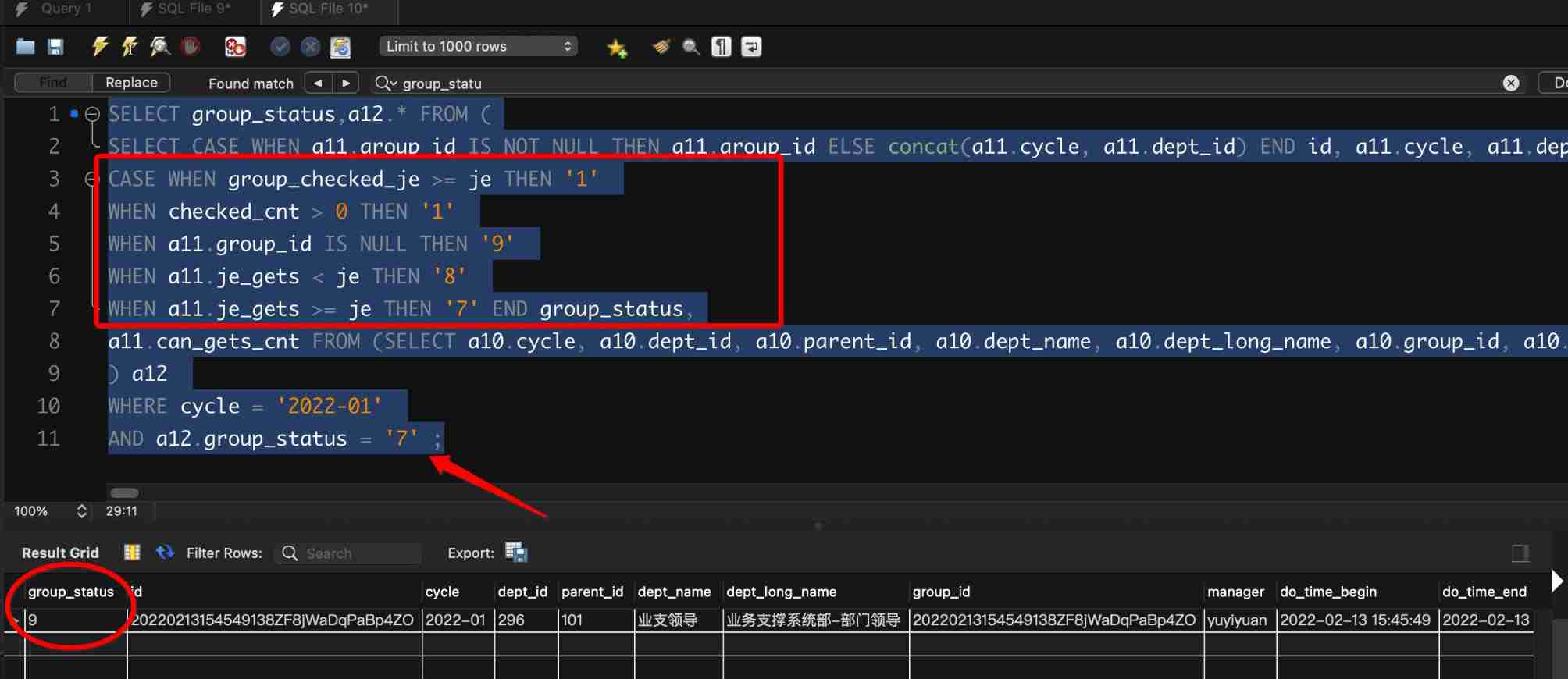Toggle the result side panel icon
The height and width of the screenshot is (679, 1568).
(1520, 553)
